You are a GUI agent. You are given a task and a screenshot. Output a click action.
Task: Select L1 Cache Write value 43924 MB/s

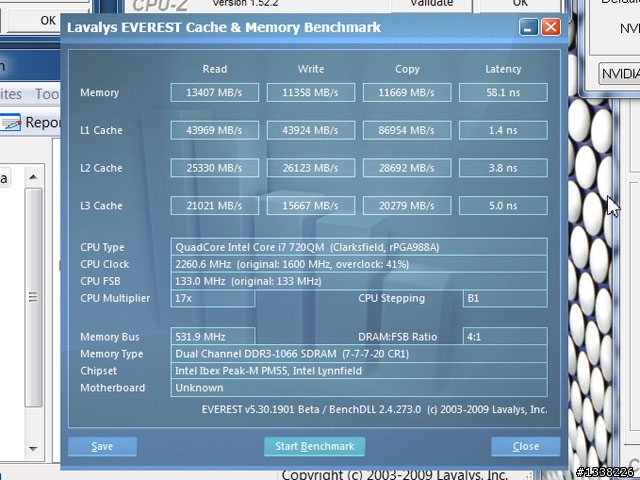311,130
